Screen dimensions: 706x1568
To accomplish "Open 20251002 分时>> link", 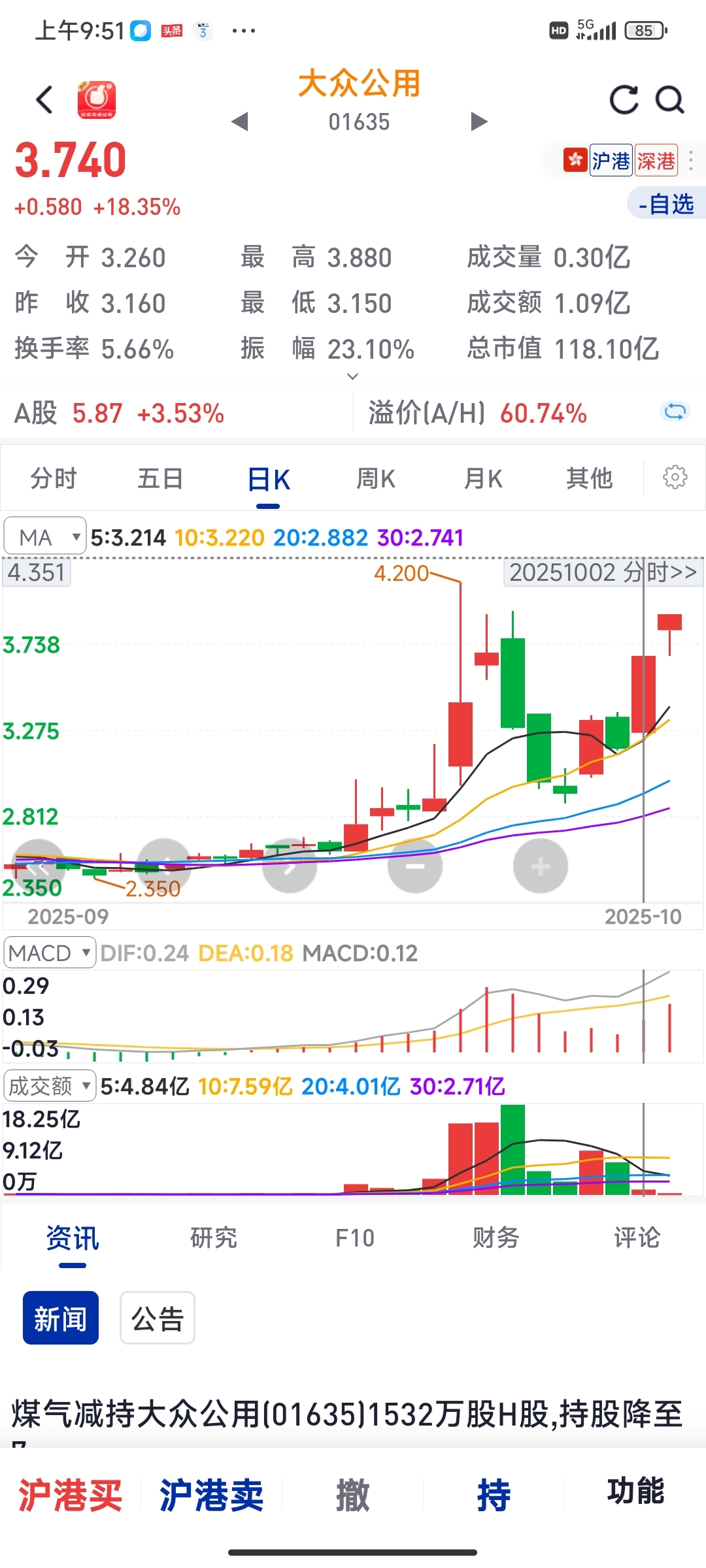I will coord(603,572).
